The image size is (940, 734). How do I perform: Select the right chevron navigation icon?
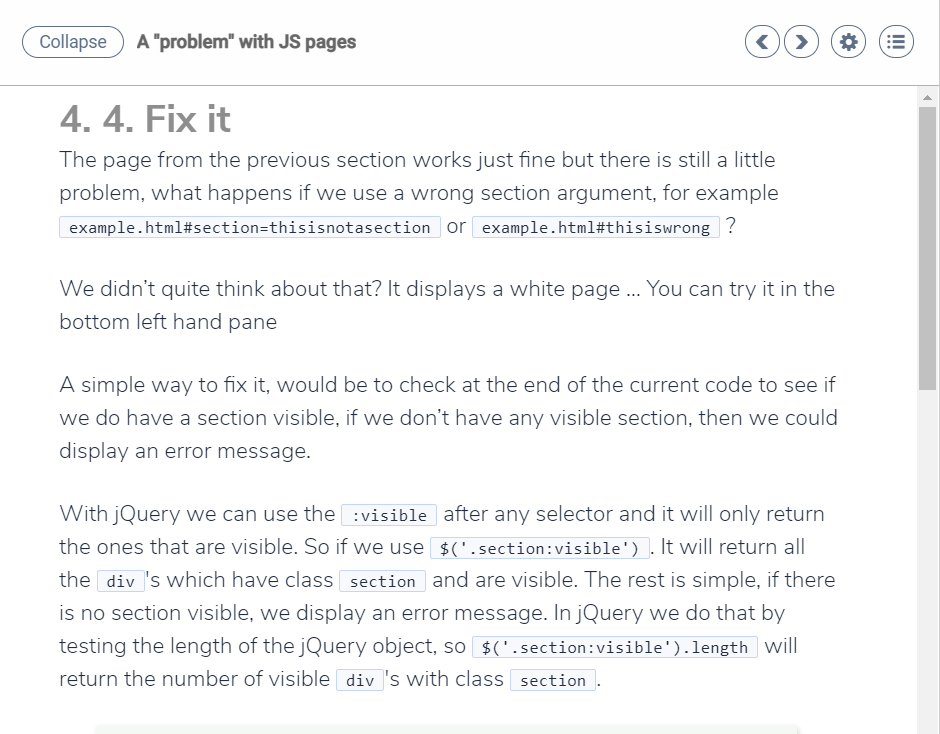pos(801,41)
